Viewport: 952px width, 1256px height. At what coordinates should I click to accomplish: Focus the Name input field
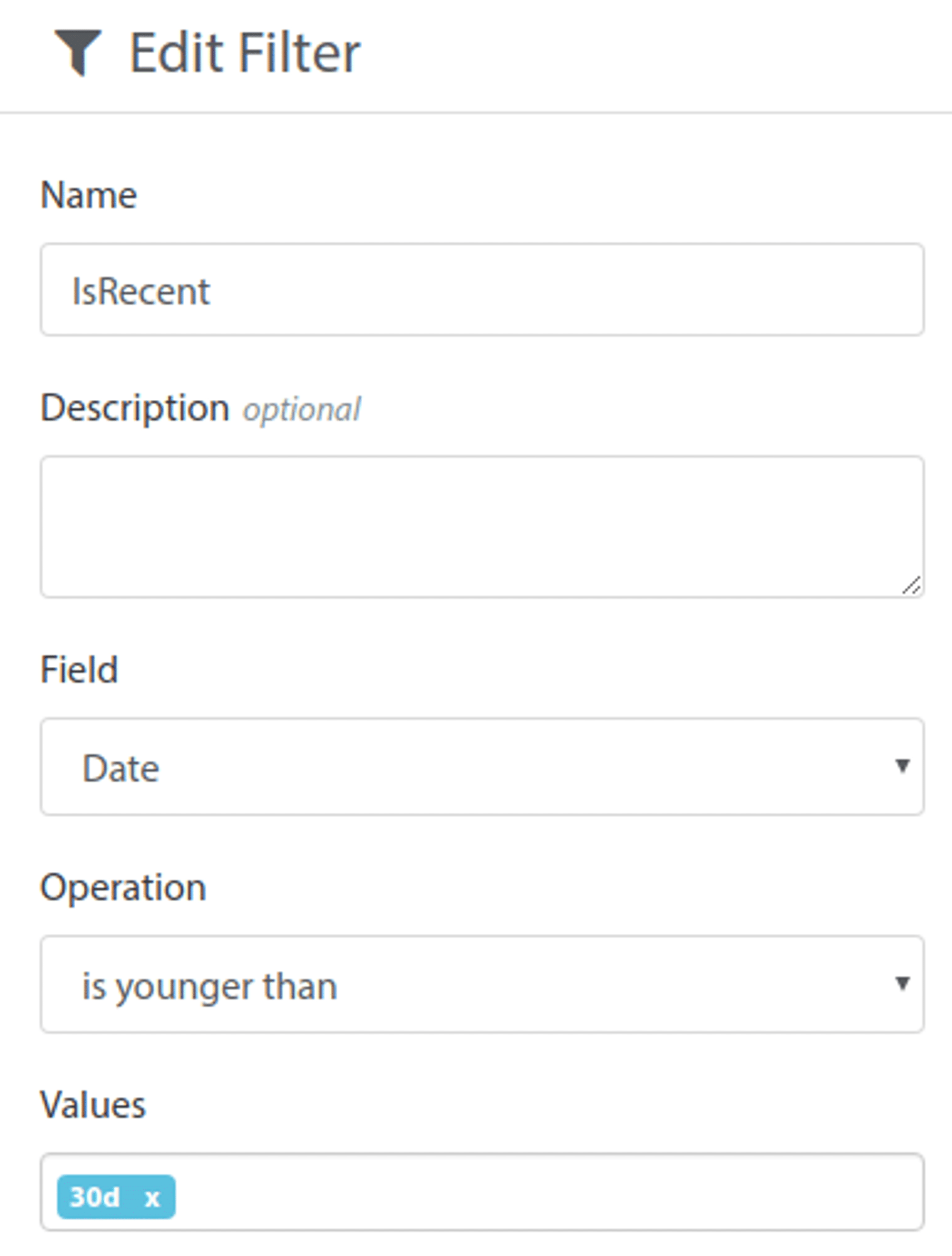tap(482, 289)
